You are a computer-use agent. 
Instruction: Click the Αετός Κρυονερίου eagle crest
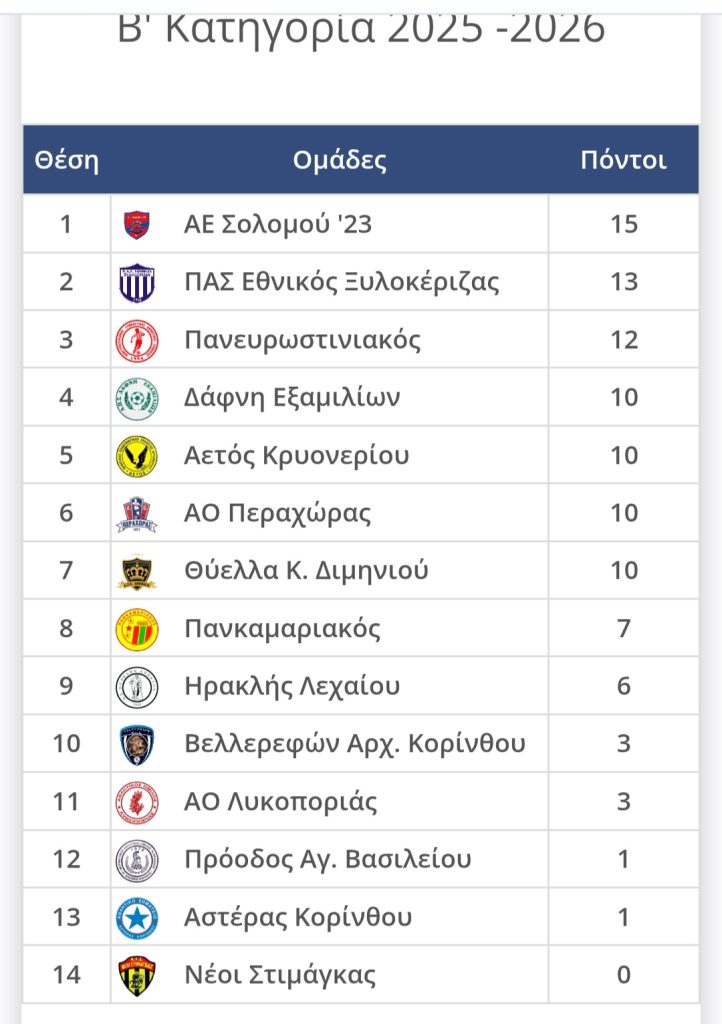136,456
